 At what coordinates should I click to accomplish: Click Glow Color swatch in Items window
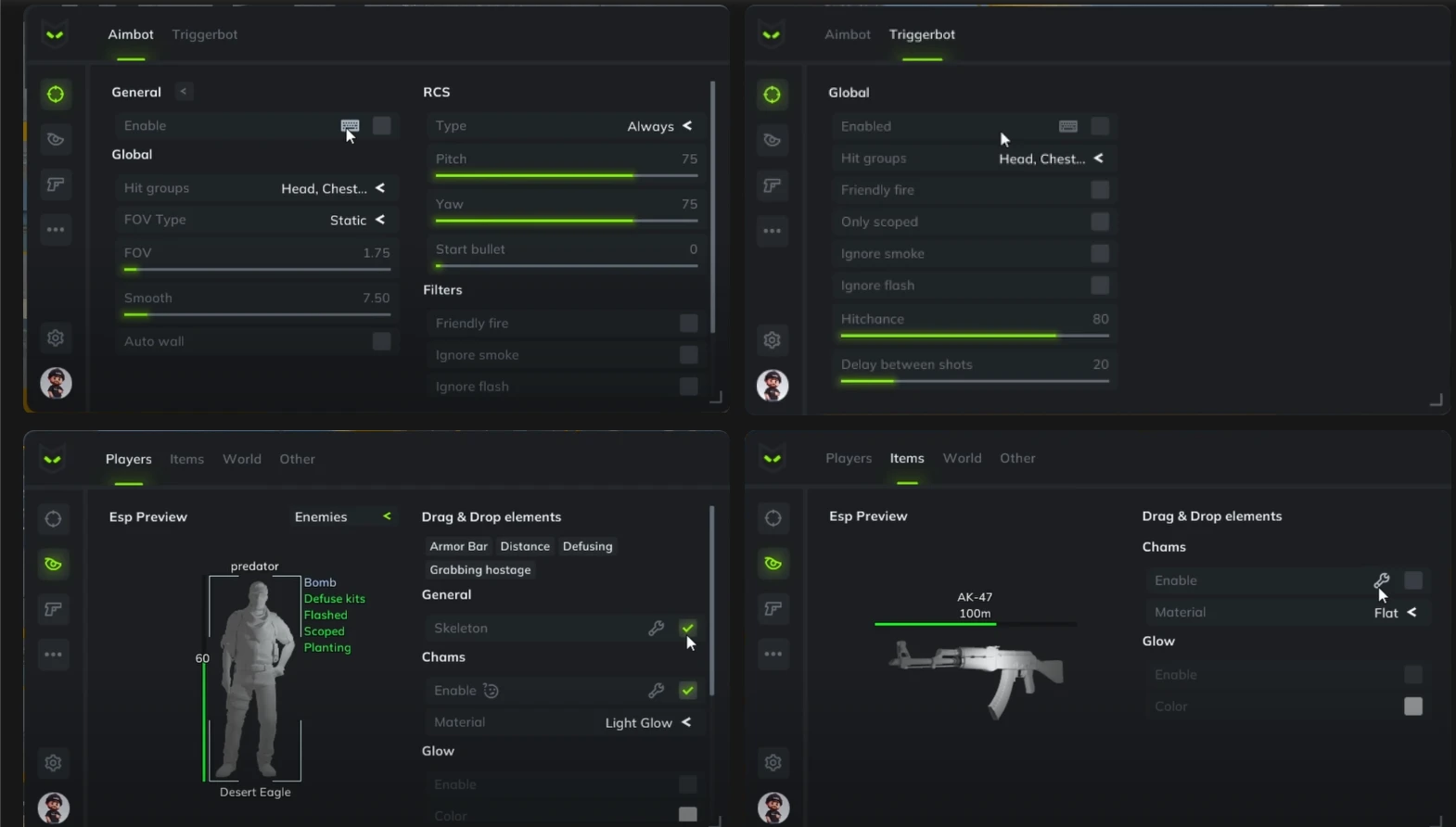(1413, 706)
